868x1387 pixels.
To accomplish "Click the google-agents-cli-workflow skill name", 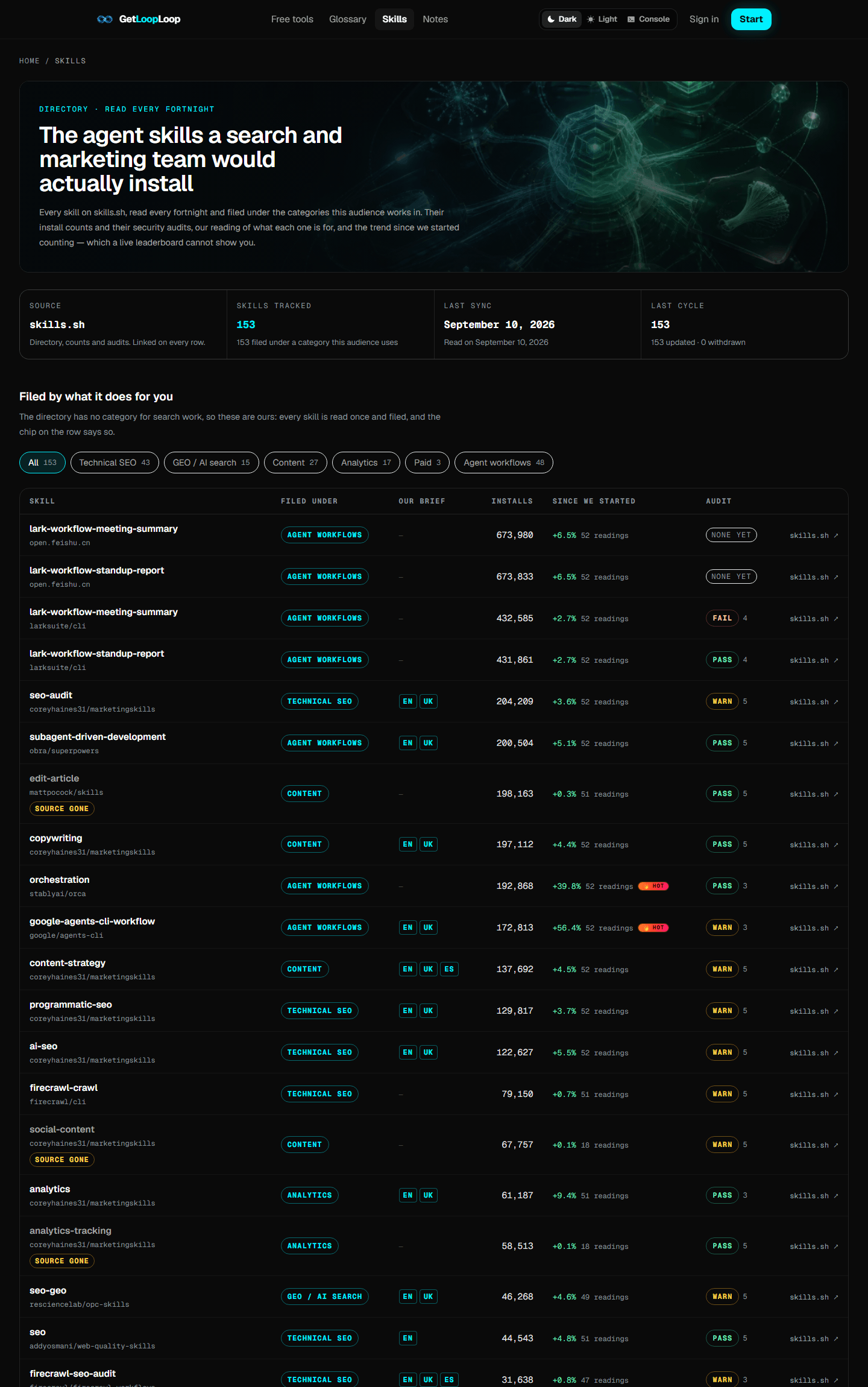I will (92, 921).
